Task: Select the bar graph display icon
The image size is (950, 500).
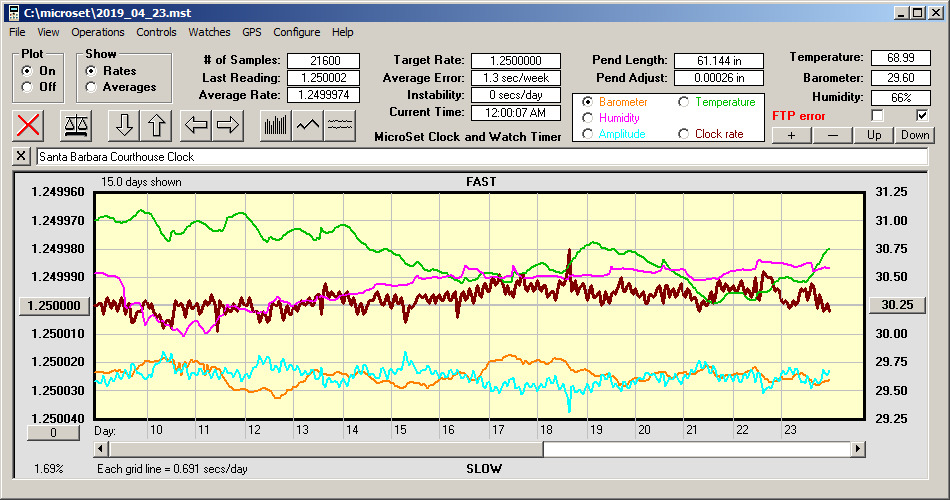Action: (276, 125)
